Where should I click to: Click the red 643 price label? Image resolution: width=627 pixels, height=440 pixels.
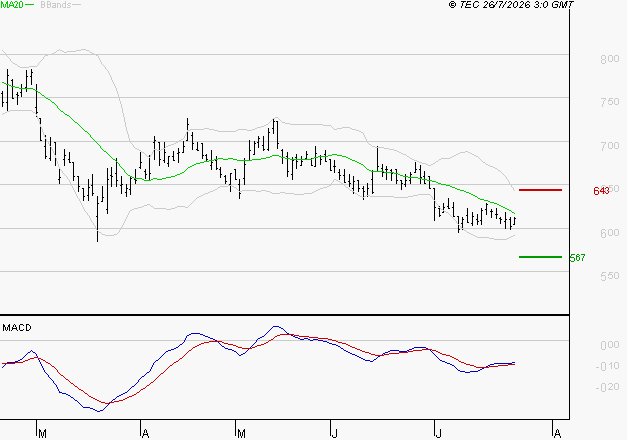click(x=601, y=191)
